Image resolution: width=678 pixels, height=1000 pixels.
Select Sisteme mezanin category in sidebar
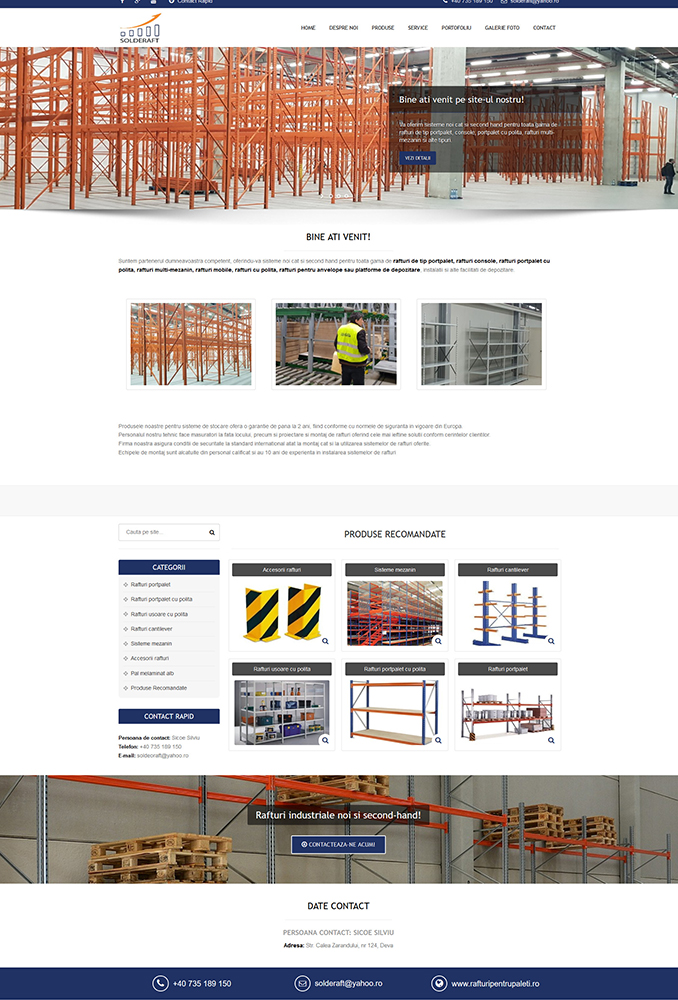click(151, 644)
